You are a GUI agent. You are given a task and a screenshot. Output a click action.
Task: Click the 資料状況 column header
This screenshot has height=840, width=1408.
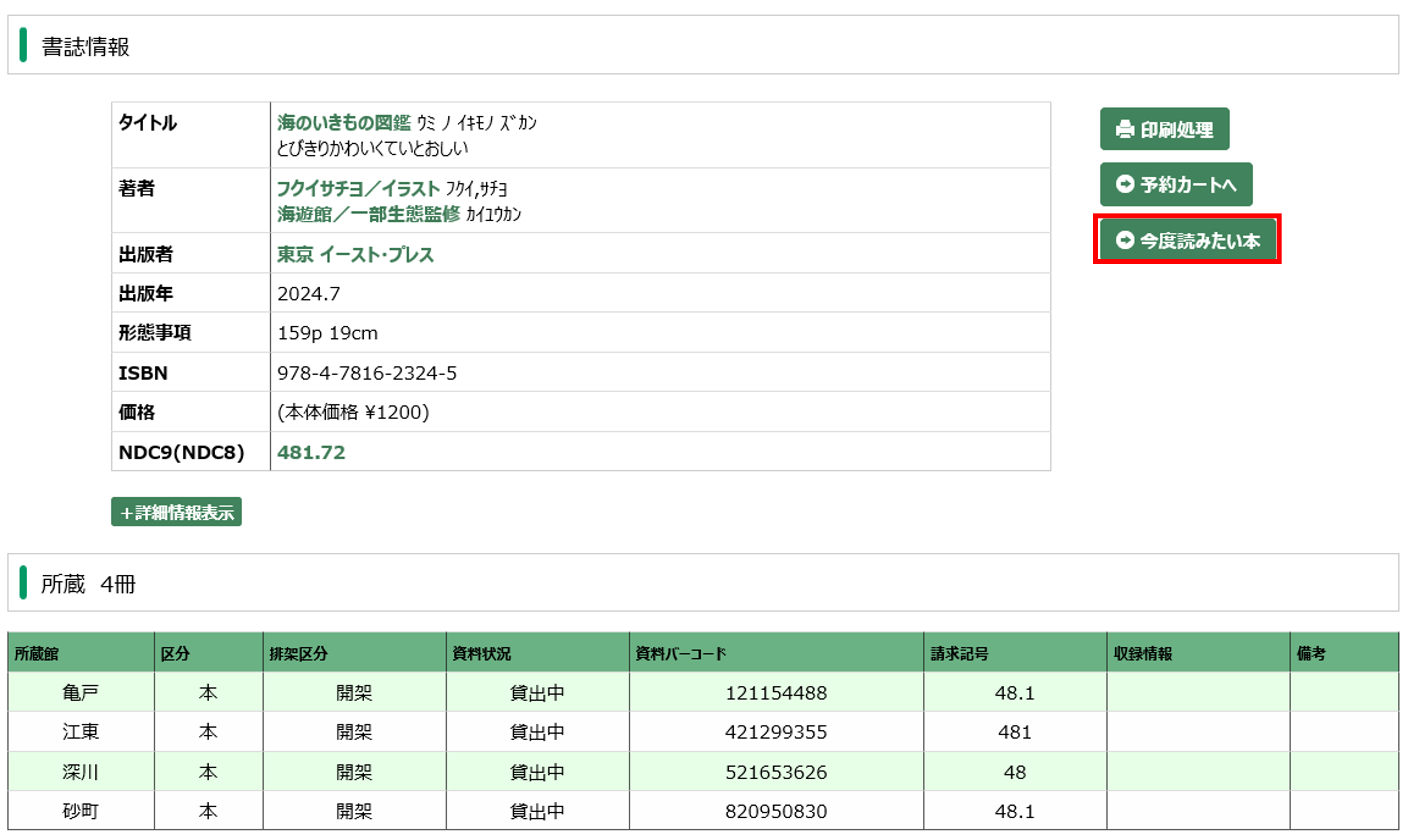coord(481,653)
